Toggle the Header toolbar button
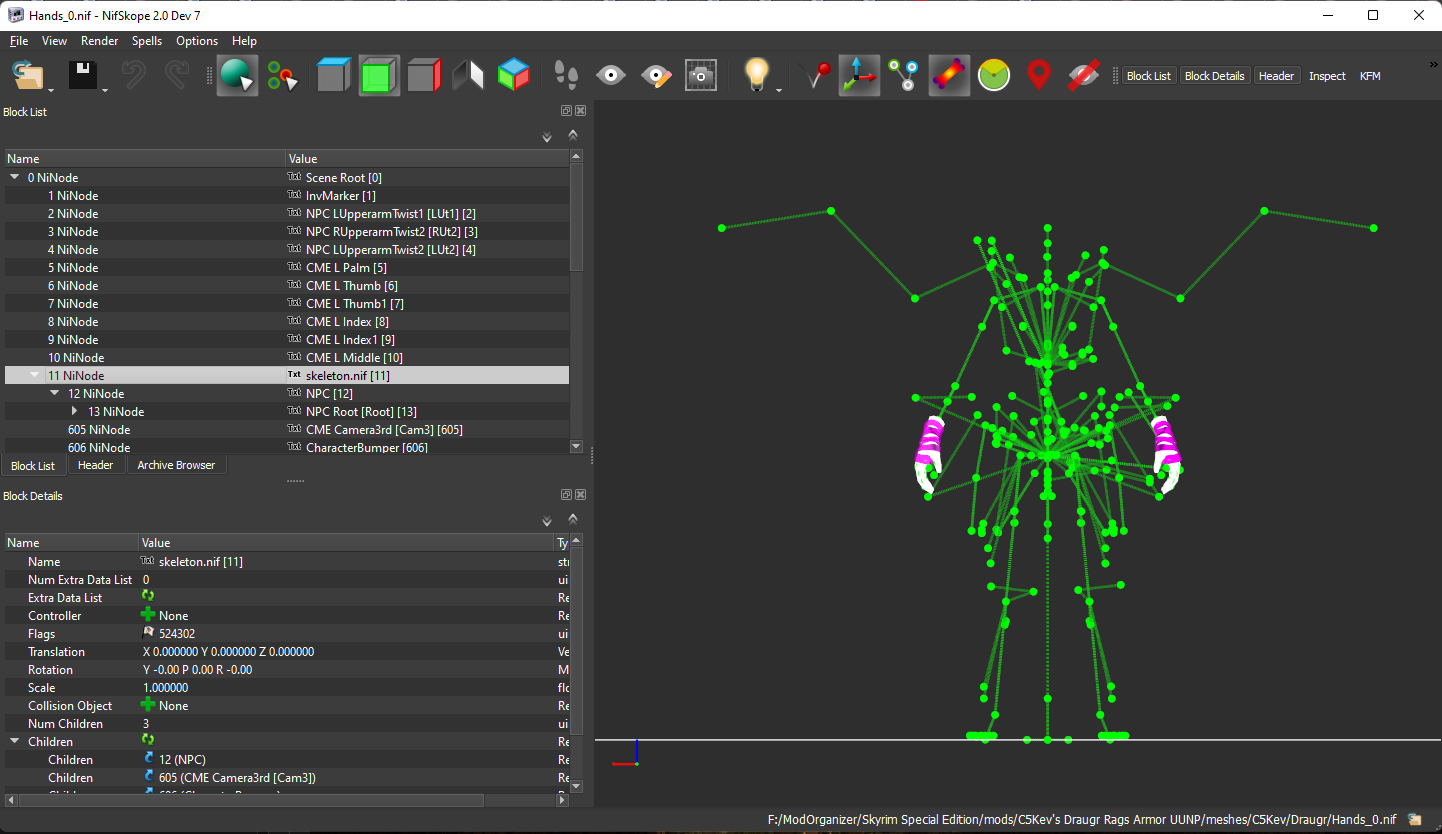The height and width of the screenshot is (834, 1442). coord(1276,76)
